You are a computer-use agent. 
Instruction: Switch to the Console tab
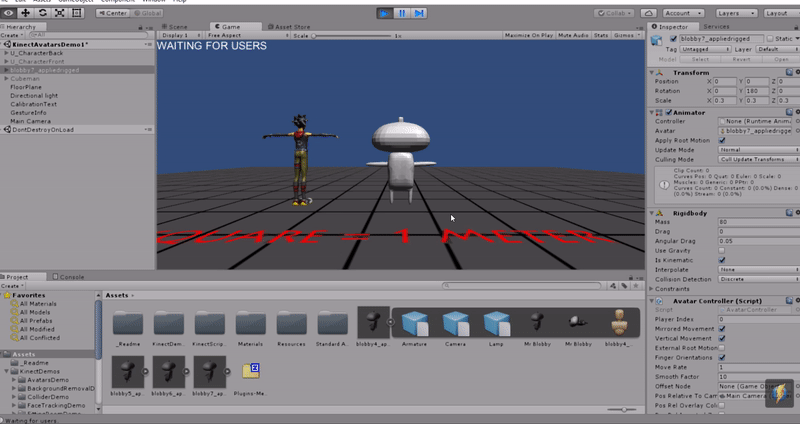tap(68, 277)
